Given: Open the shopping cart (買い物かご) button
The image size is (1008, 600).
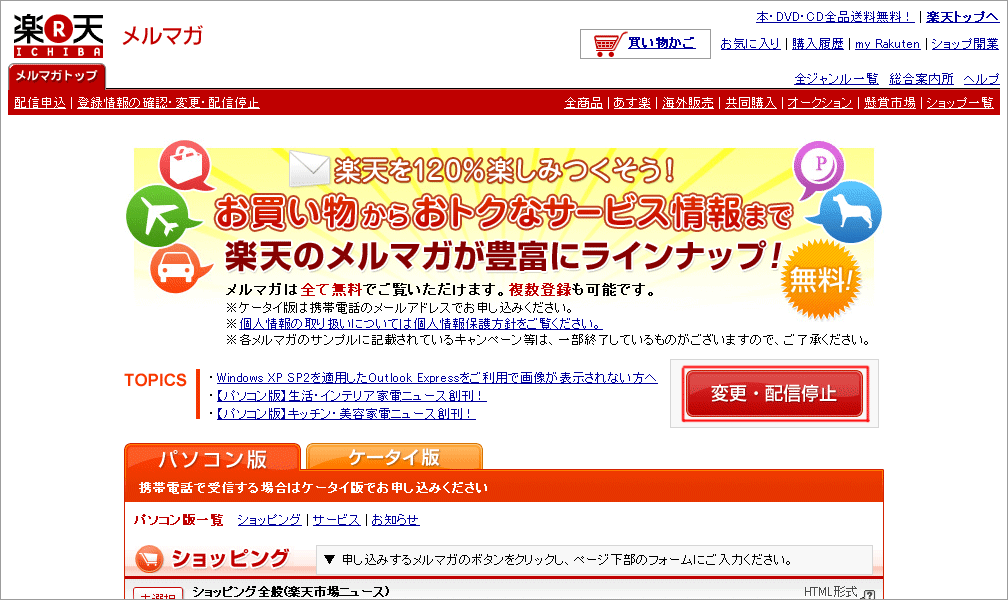Looking at the screenshot, I should pyautogui.click(x=645, y=44).
